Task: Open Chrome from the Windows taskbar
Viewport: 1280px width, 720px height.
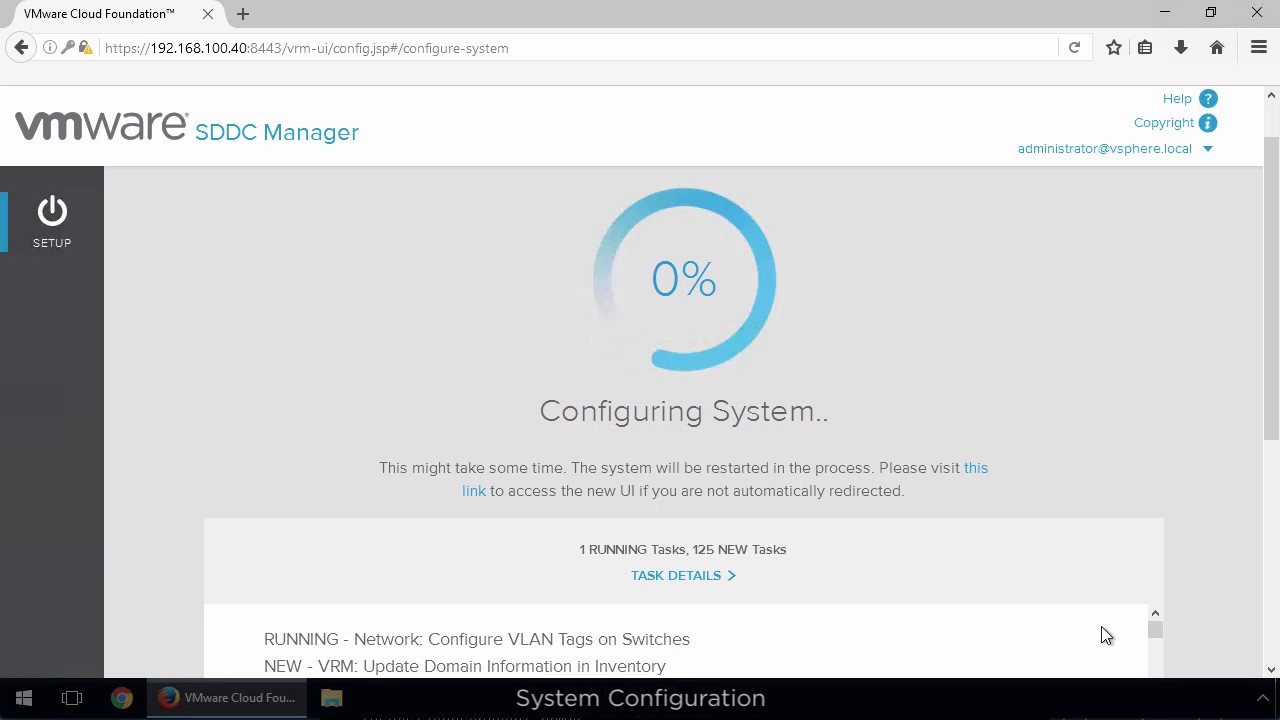Action: [121, 698]
